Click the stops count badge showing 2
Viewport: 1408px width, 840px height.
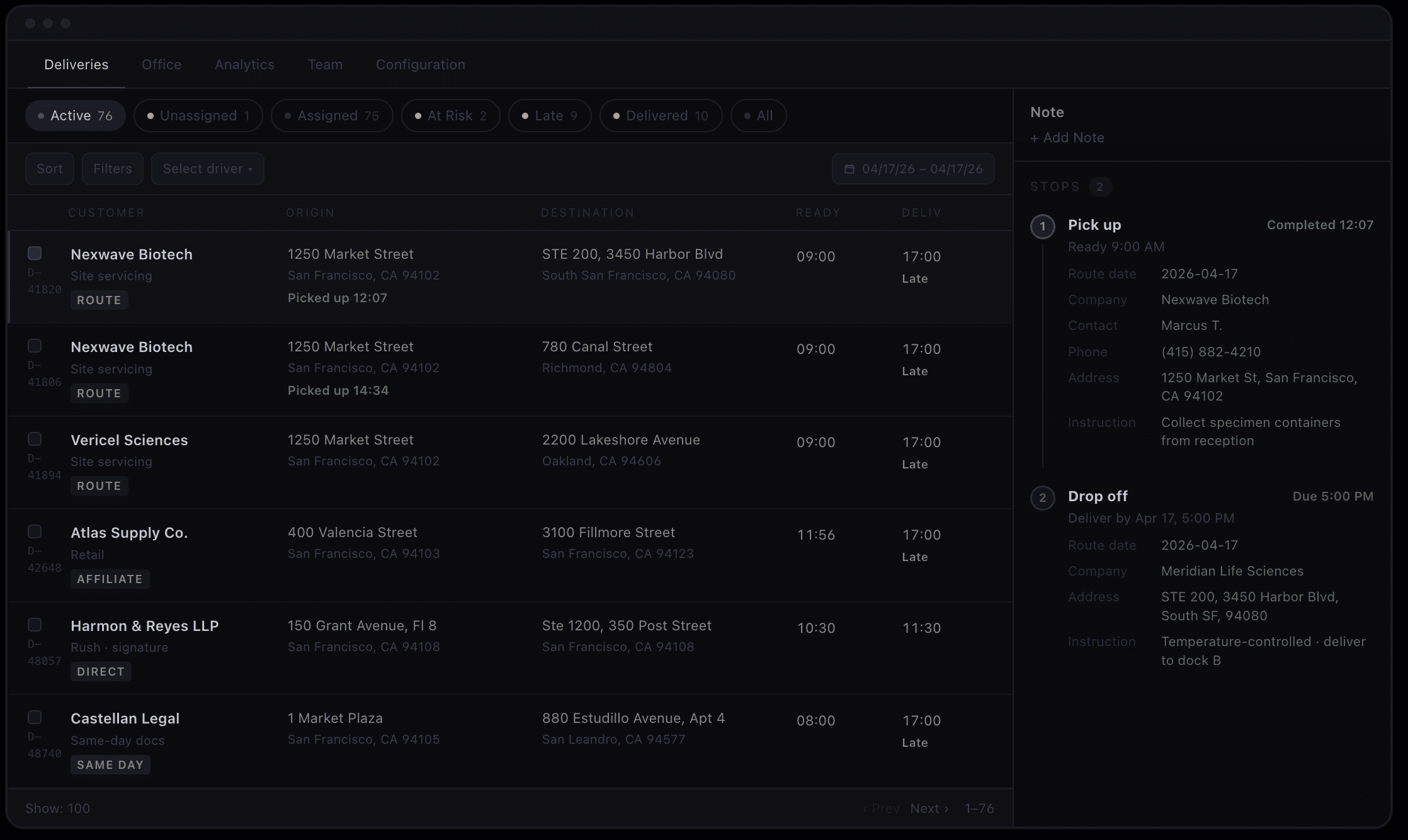[x=1099, y=186]
